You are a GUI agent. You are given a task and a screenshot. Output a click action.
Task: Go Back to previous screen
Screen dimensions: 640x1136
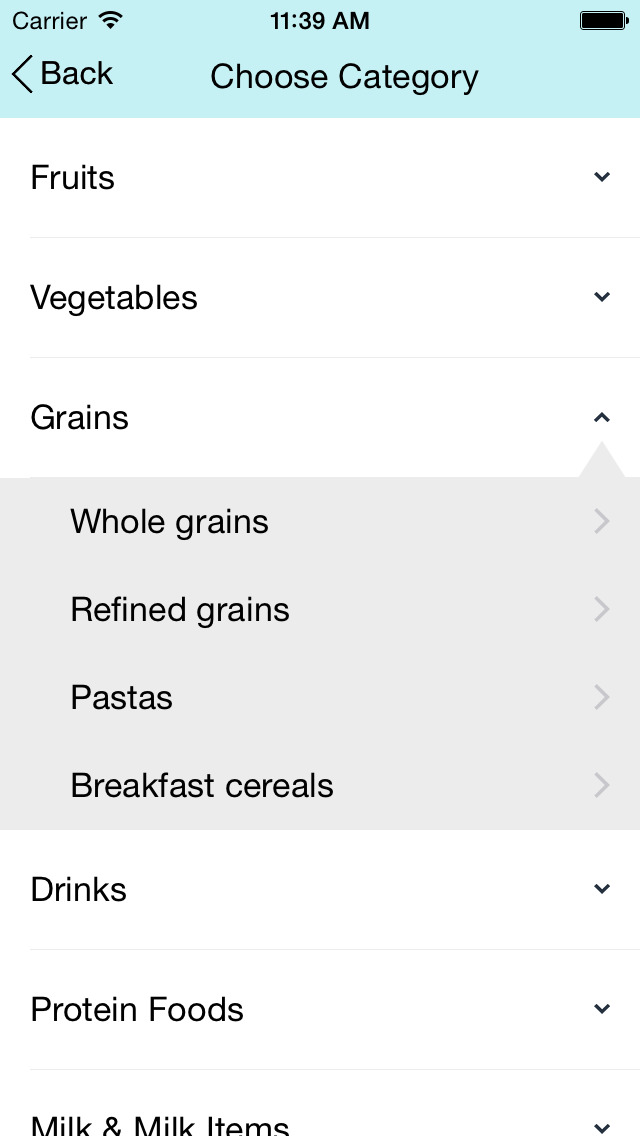click(63, 75)
